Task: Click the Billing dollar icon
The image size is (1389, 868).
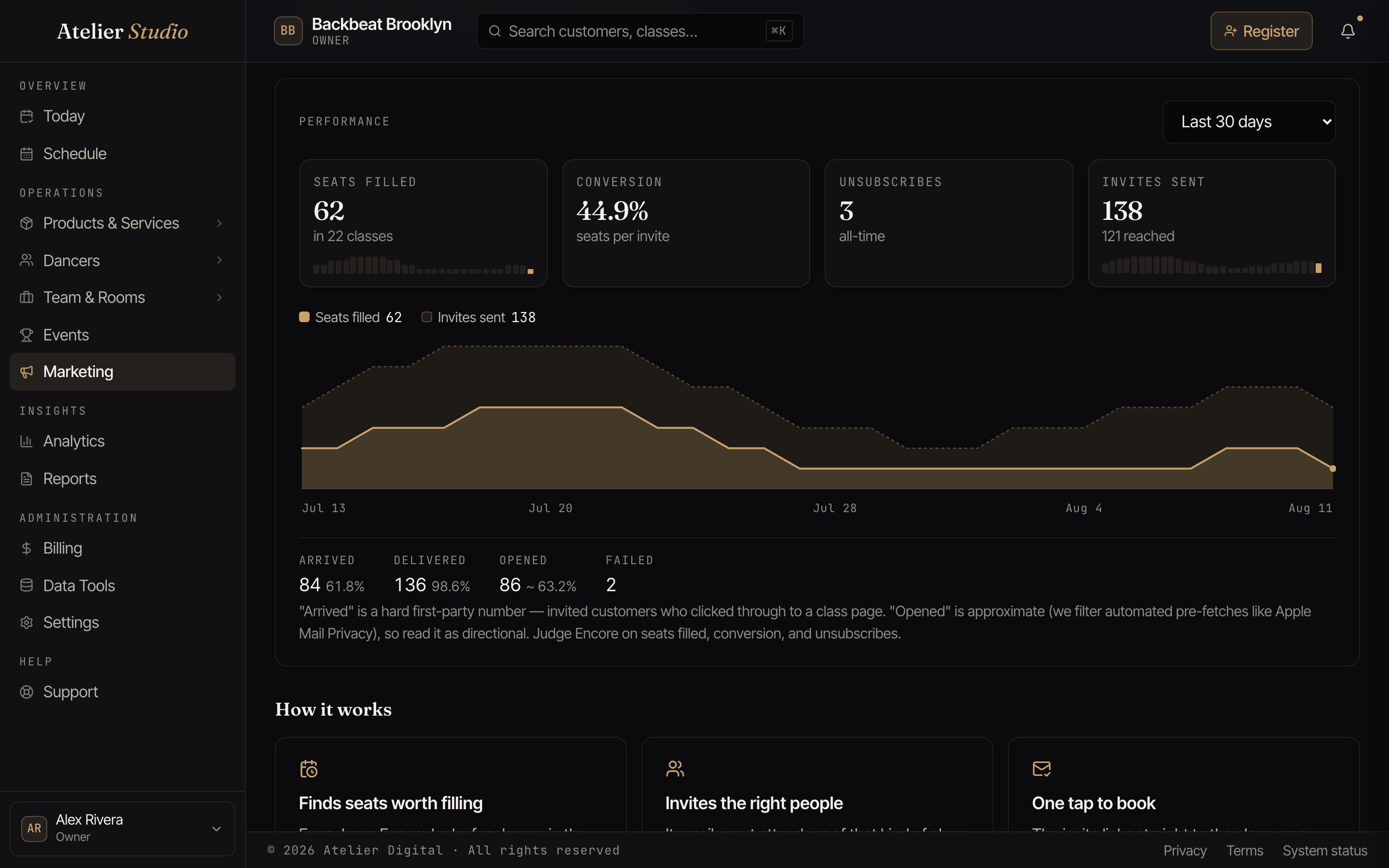Action: (x=27, y=548)
